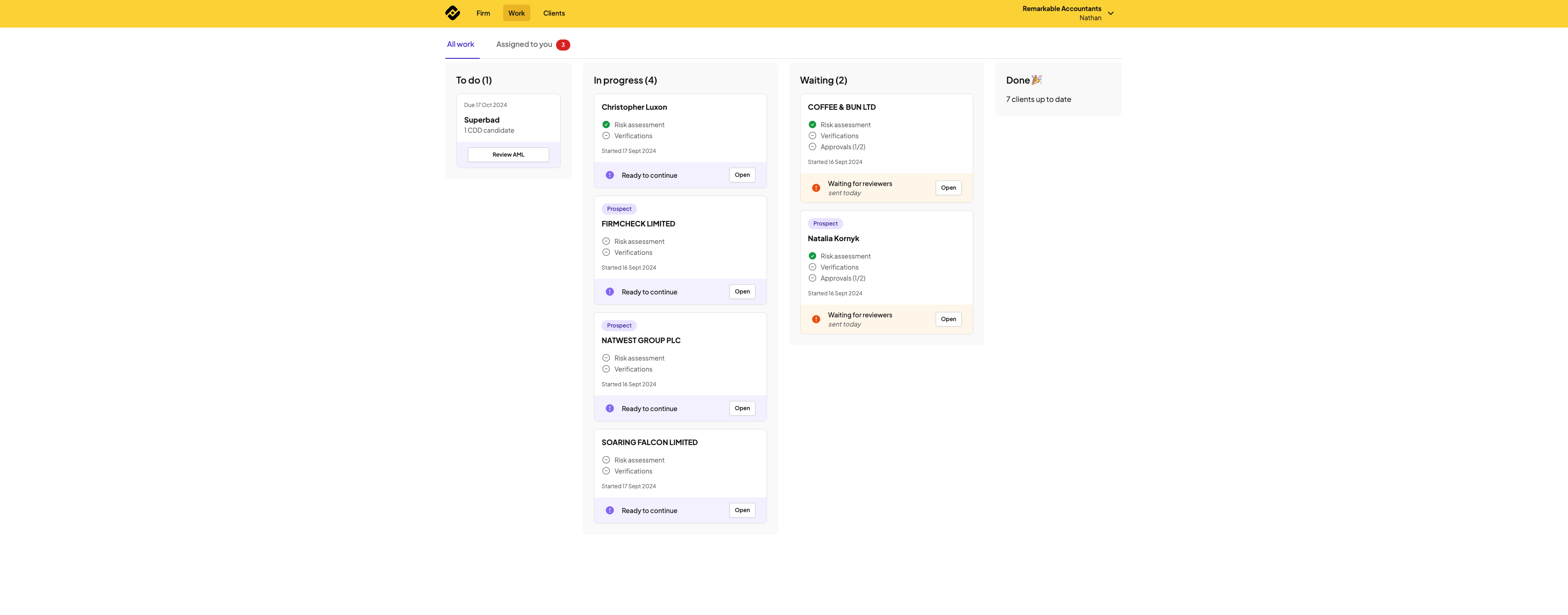Click the FirmCheck logo icon
The height and width of the screenshot is (615, 1568).
pyautogui.click(x=452, y=13)
